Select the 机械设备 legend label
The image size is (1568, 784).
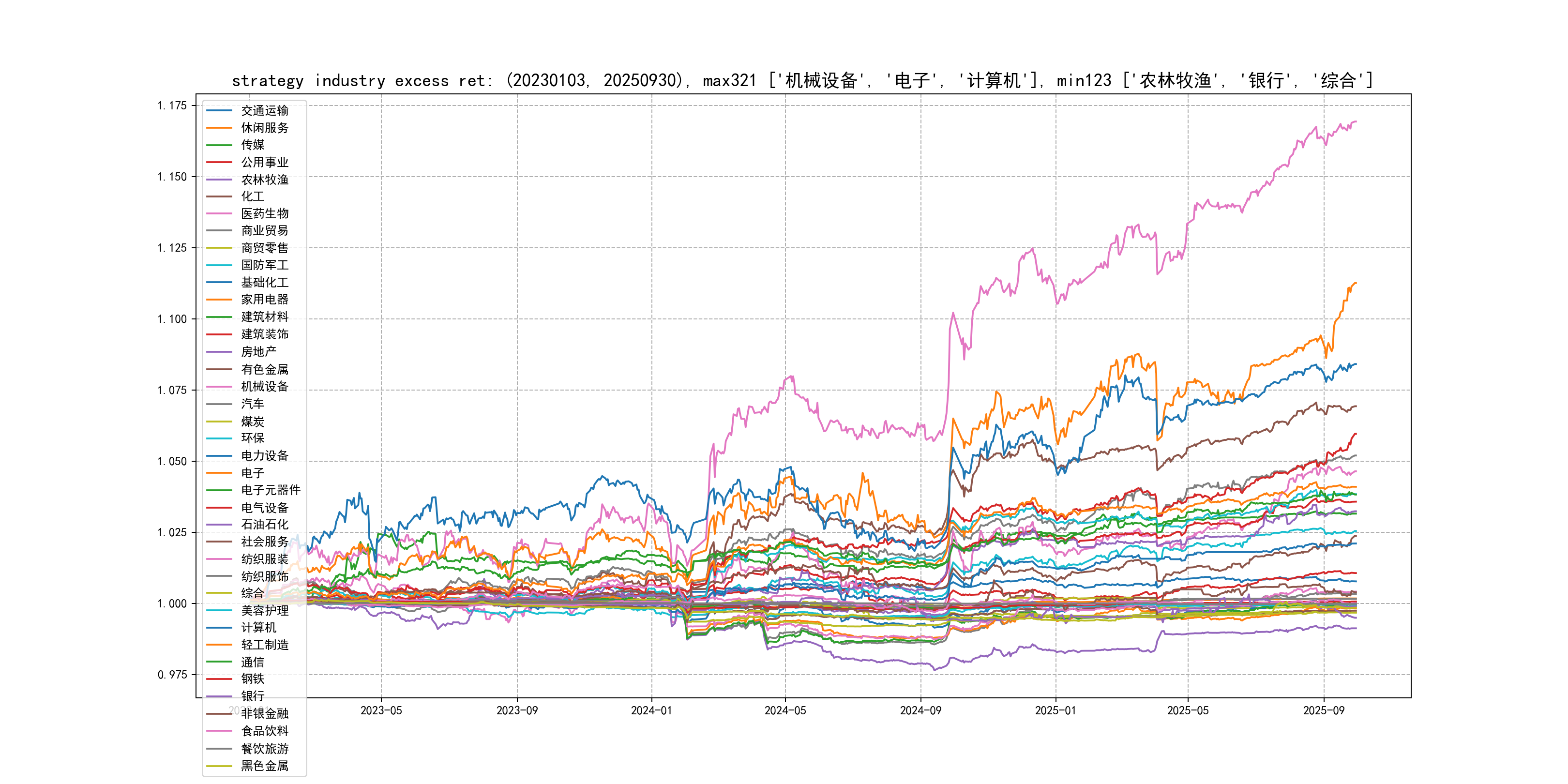click(264, 387)
